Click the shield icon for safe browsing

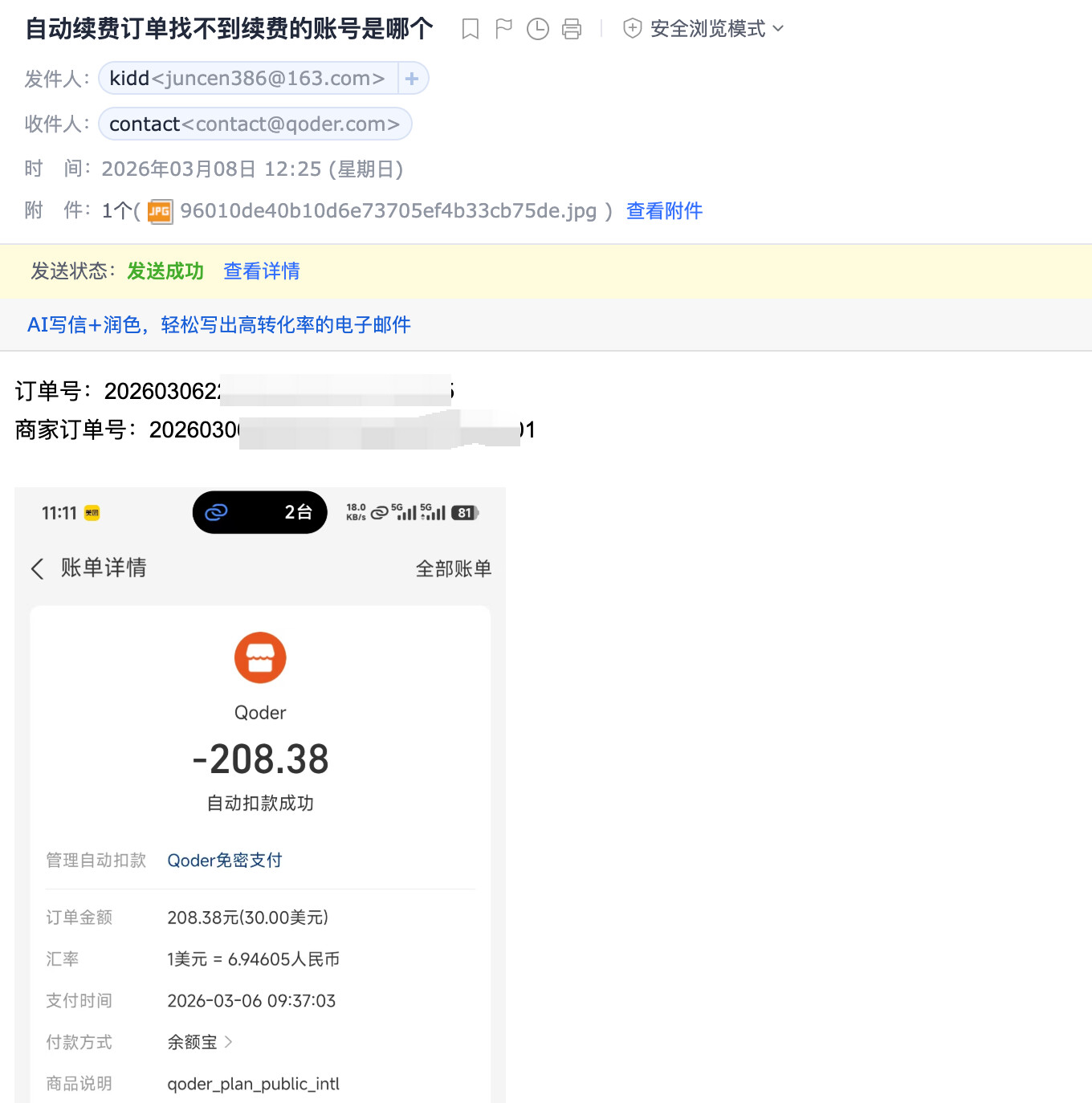633,29
